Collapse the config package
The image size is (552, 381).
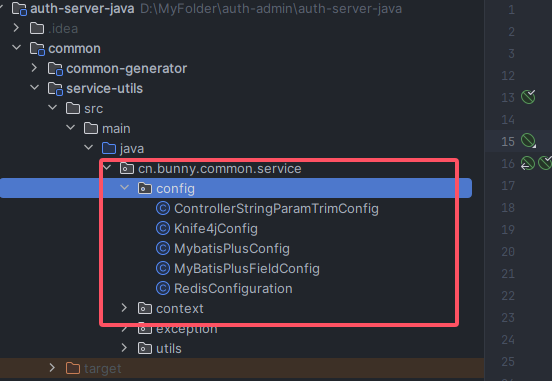pos(124,188)
